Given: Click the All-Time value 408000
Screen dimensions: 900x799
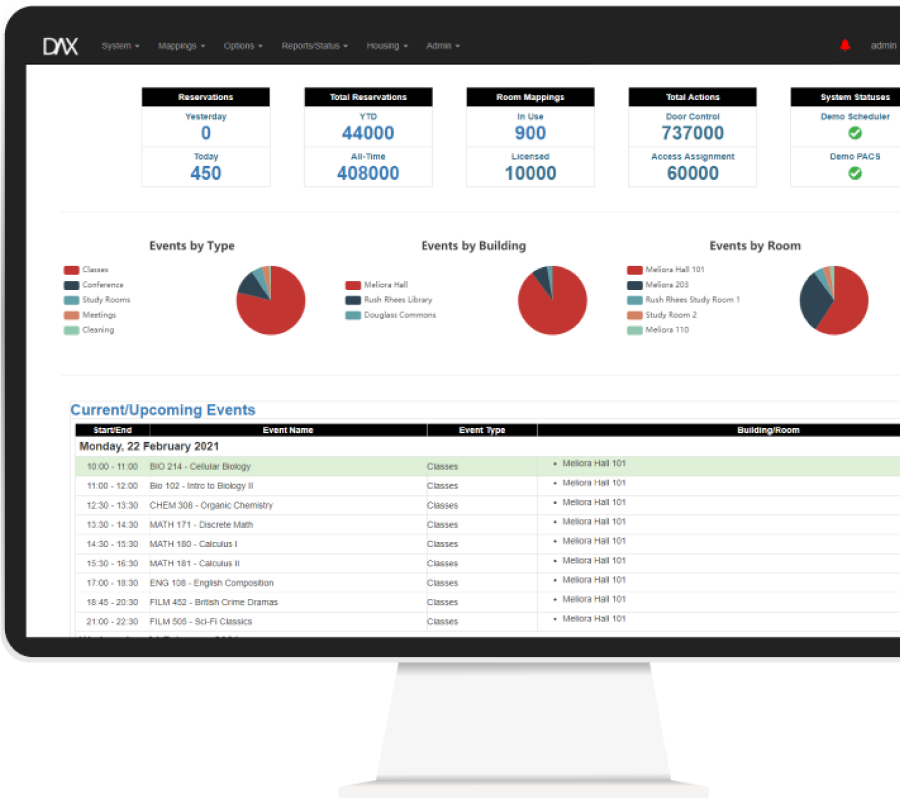Looking at the screenshot, I should coord(368,173).
